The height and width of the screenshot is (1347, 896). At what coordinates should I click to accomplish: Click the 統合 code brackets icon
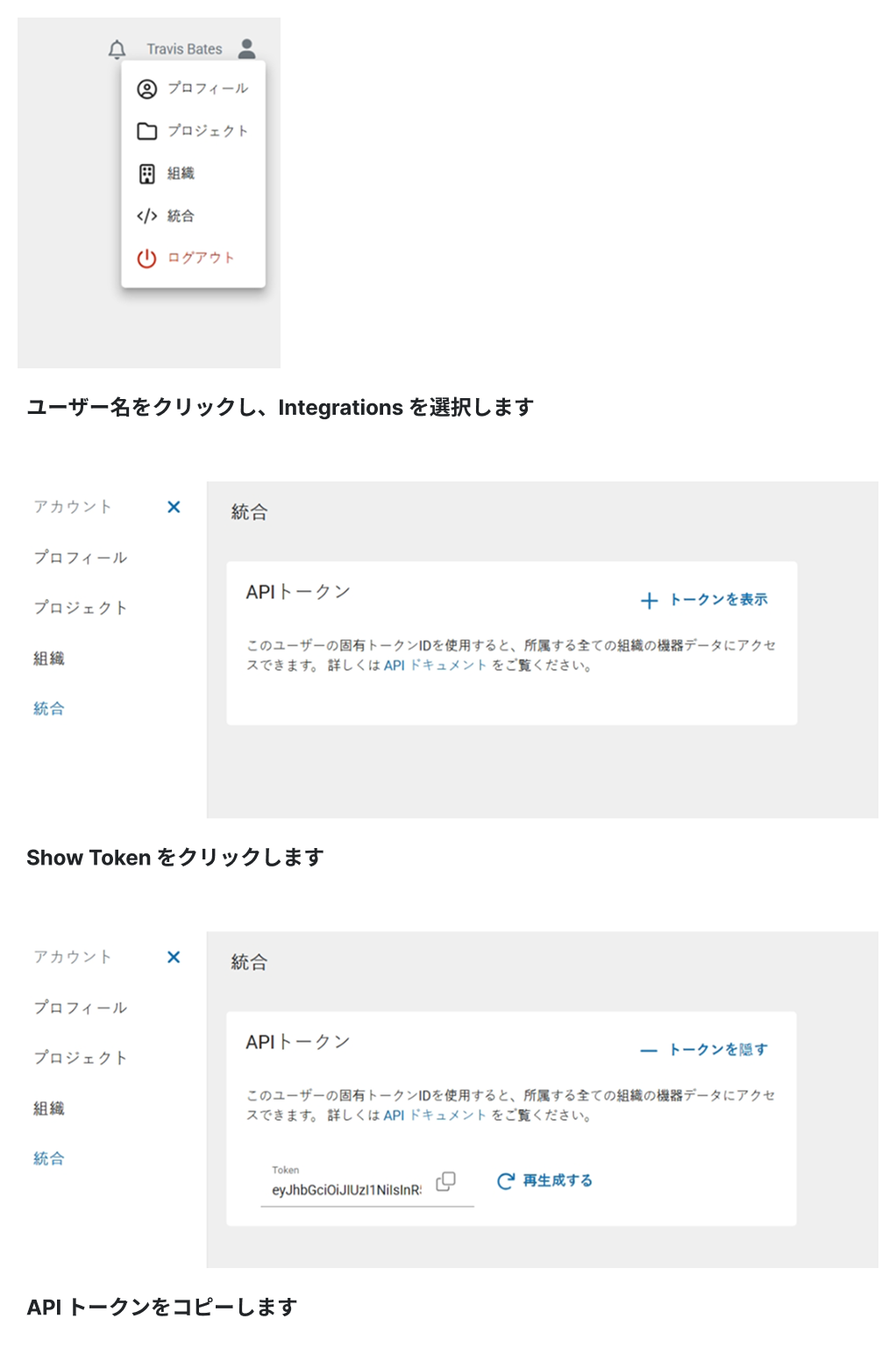click(x=146, y=216)
